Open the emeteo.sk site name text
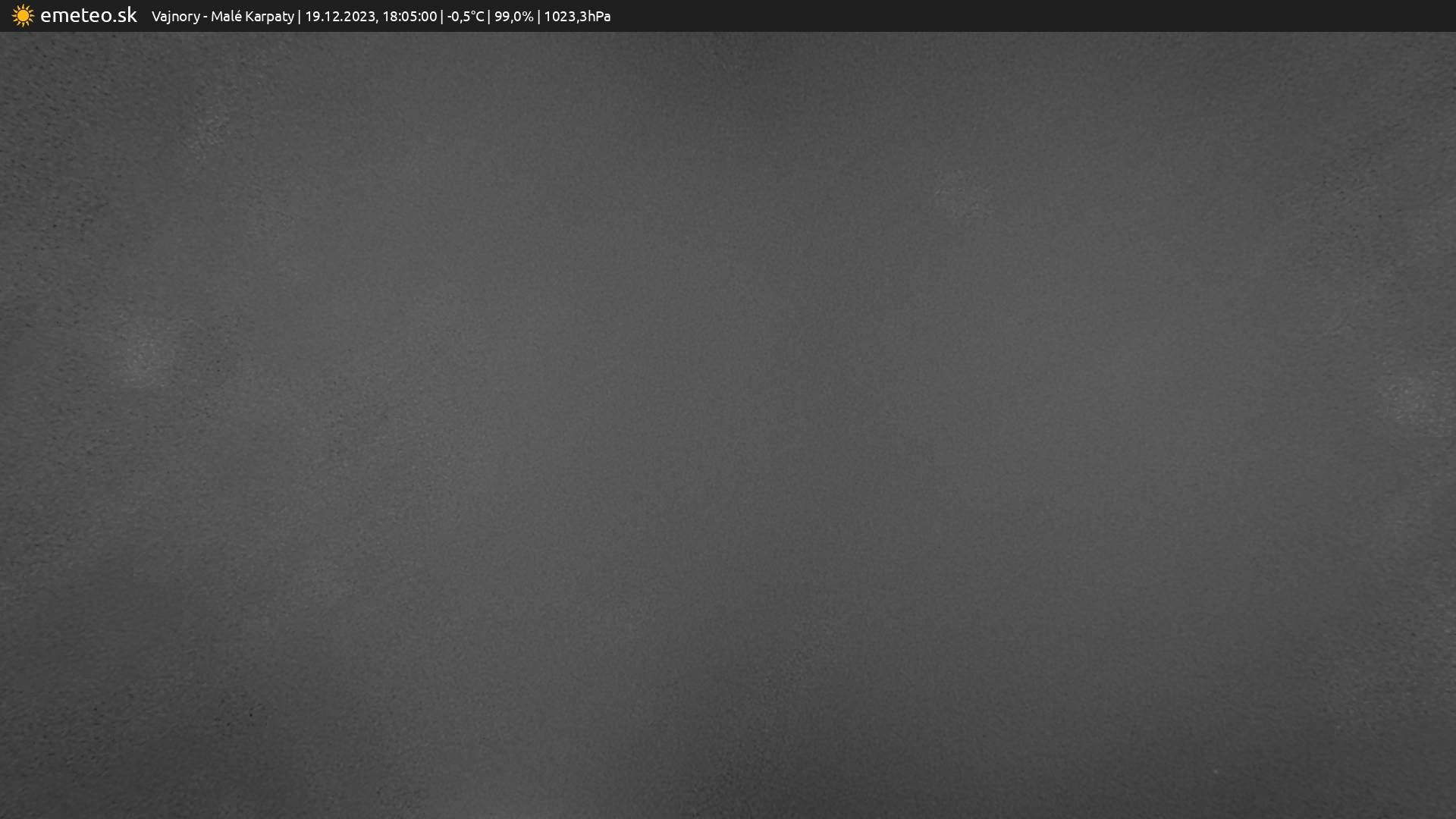 pos(88,16)
